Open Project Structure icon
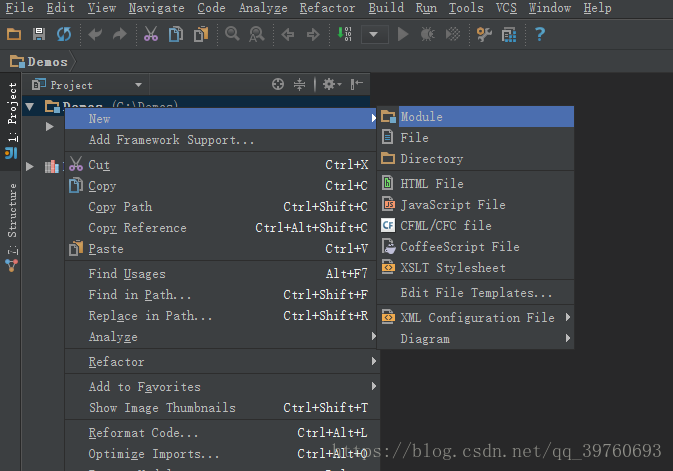The width and height of the screenshot is (673, 471). pyautogui.click(x=509, y=34)
